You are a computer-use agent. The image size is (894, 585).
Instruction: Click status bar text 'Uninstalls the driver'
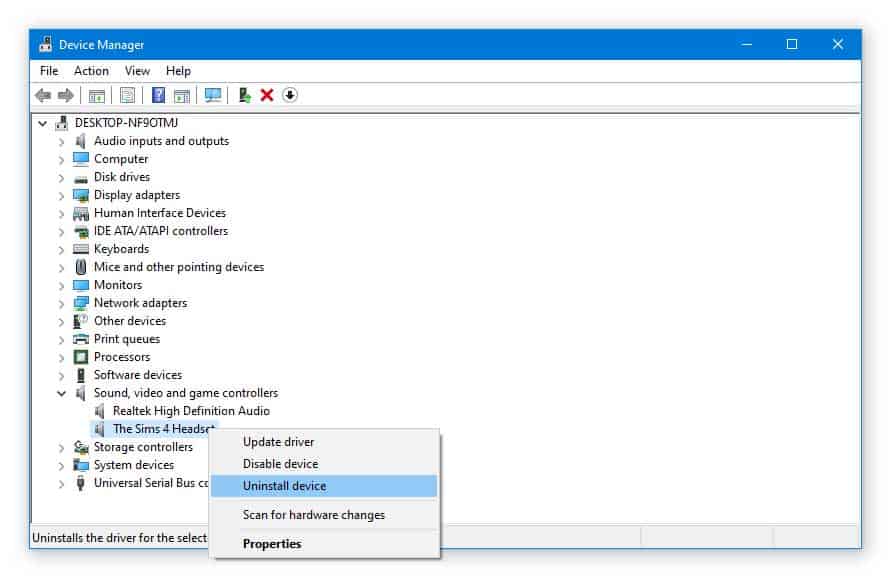(x=120, y=538)
